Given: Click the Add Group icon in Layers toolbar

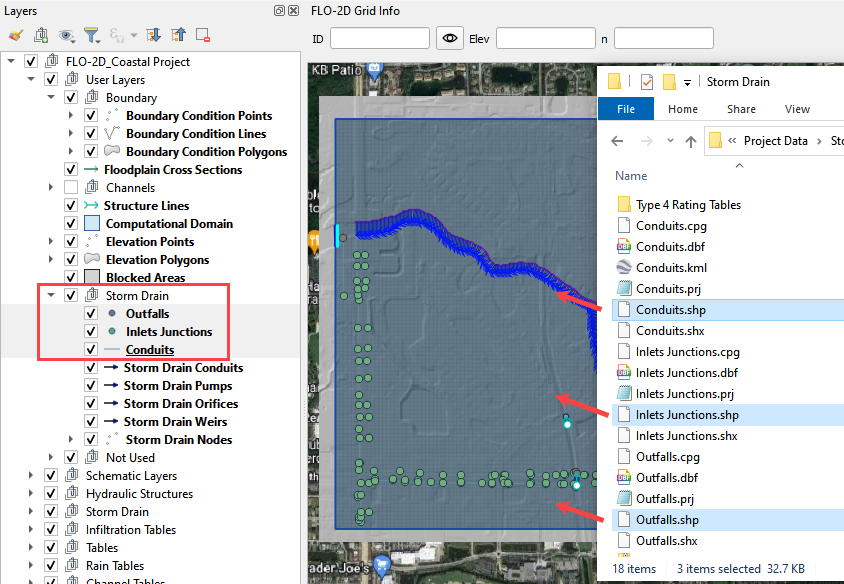Looking at the screenshot, I should [x=41, y=35].
